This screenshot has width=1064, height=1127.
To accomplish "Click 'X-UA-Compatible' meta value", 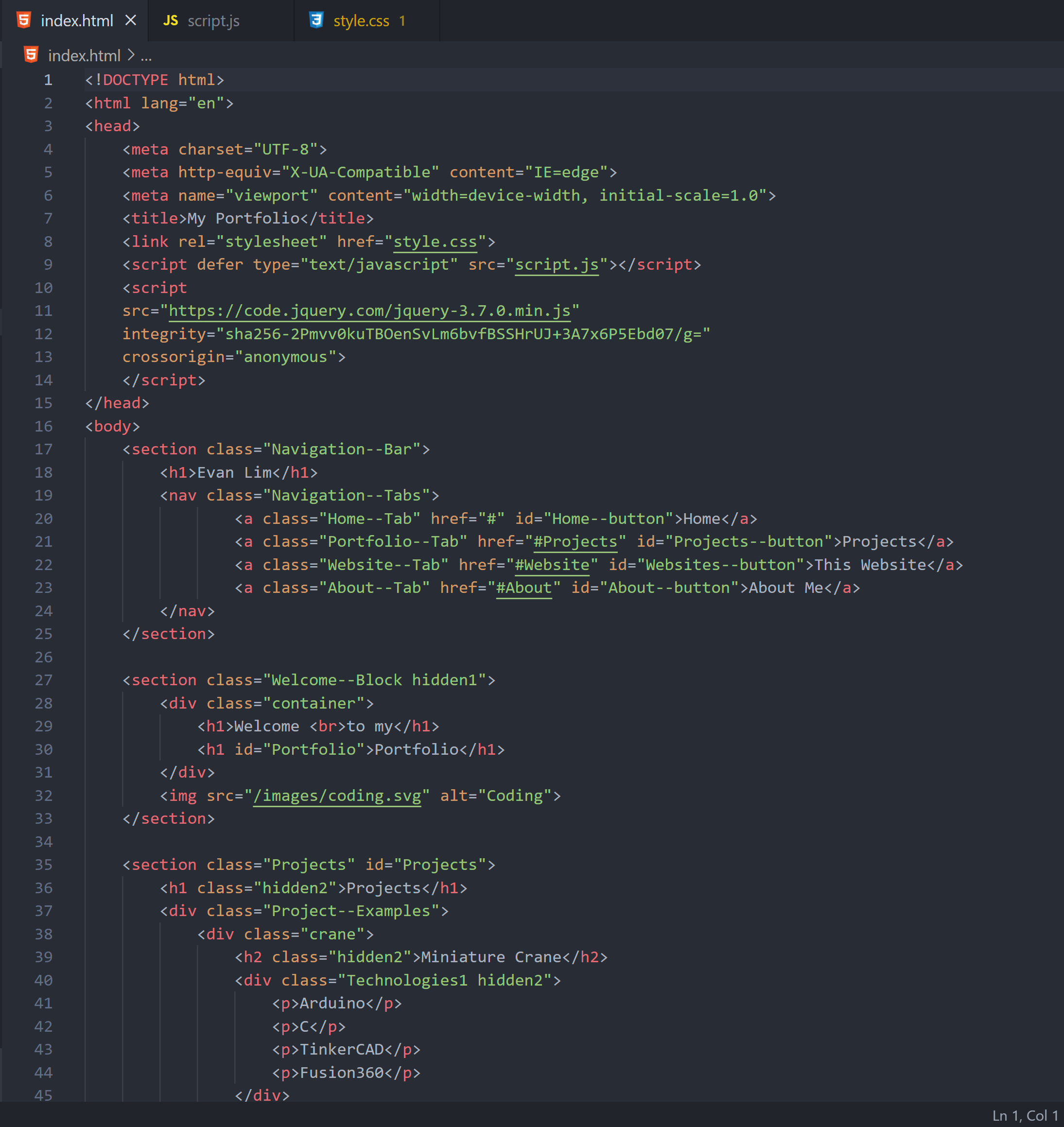I will click(360, 173).
